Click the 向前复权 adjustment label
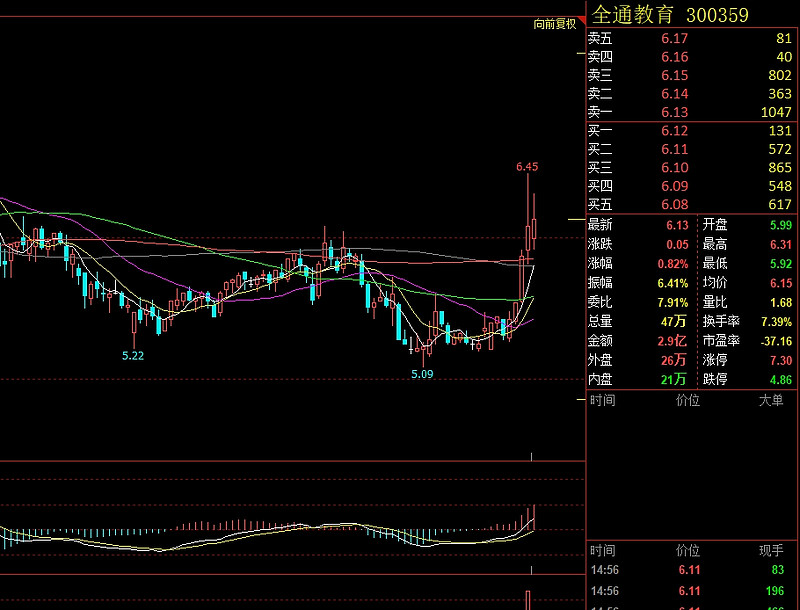Image resolution: width=800 pixels, height=610 pixels. [x=555, y=24]
